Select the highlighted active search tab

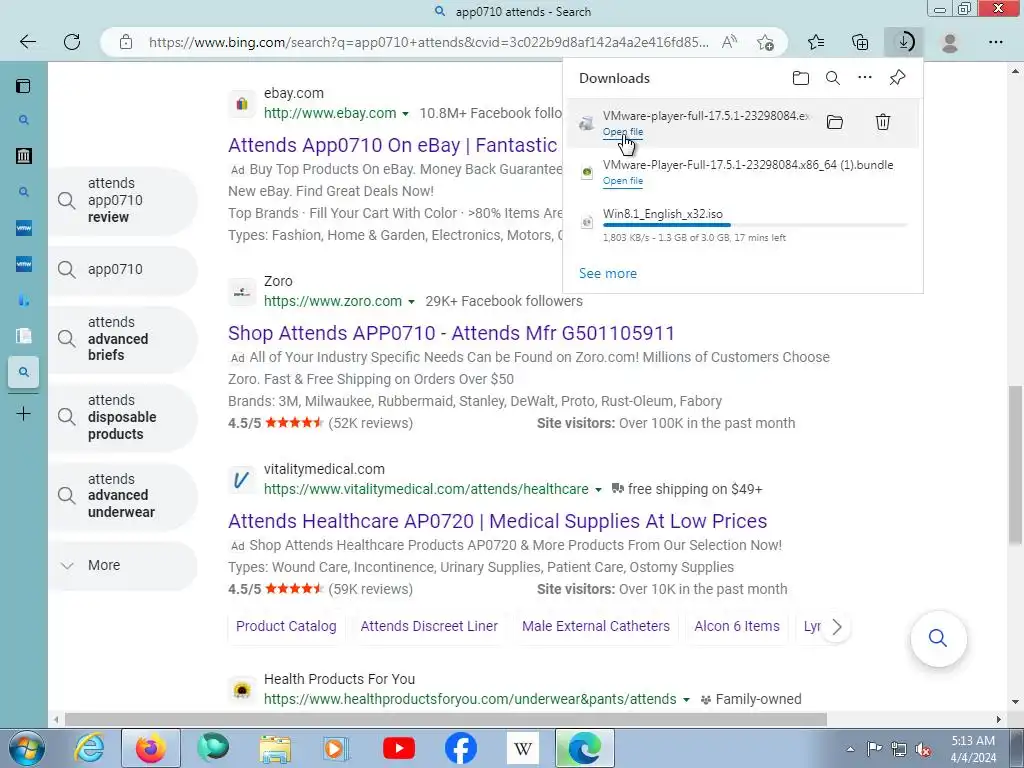point(24,372)
